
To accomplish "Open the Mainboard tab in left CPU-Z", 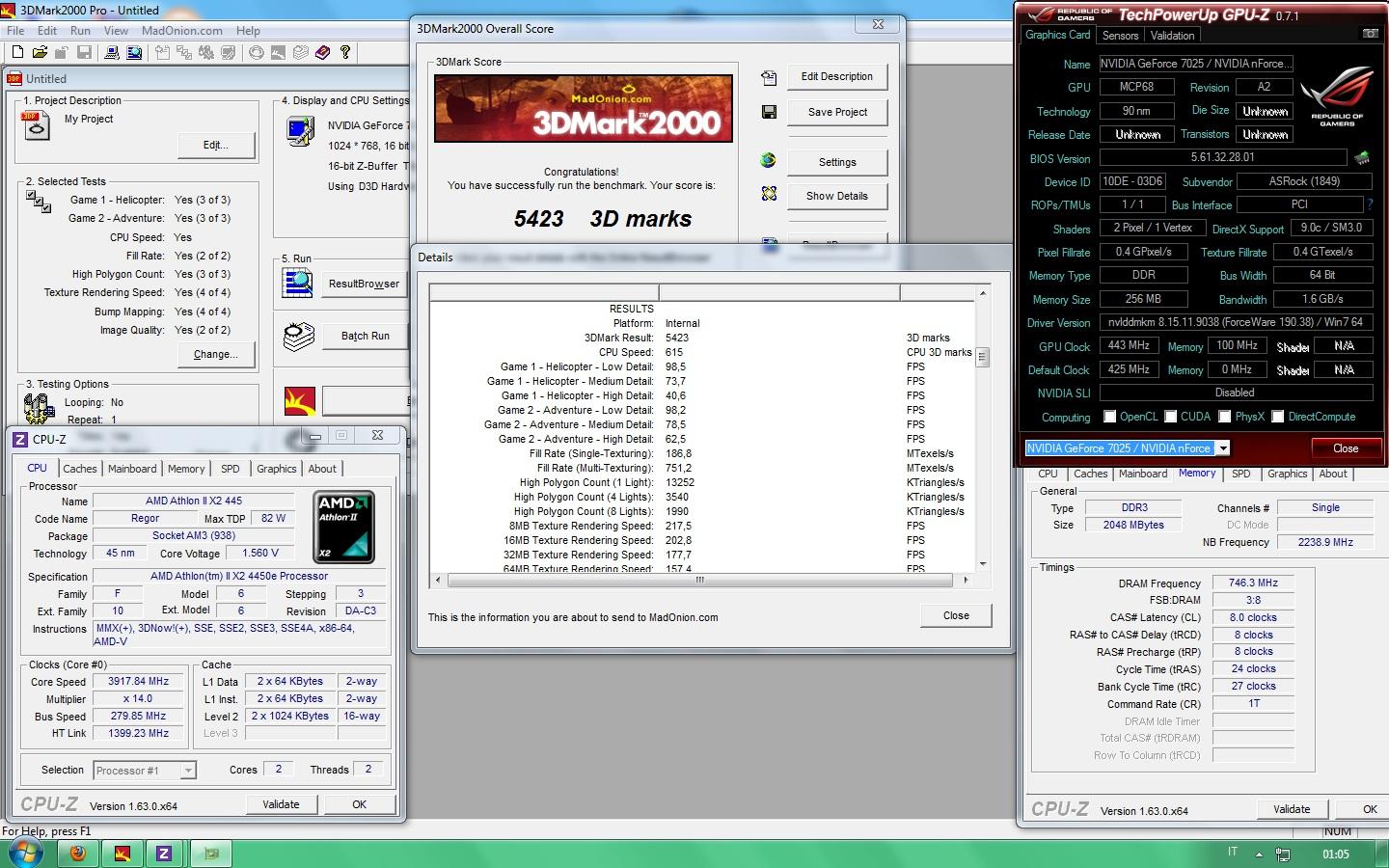I will point(132,469).
